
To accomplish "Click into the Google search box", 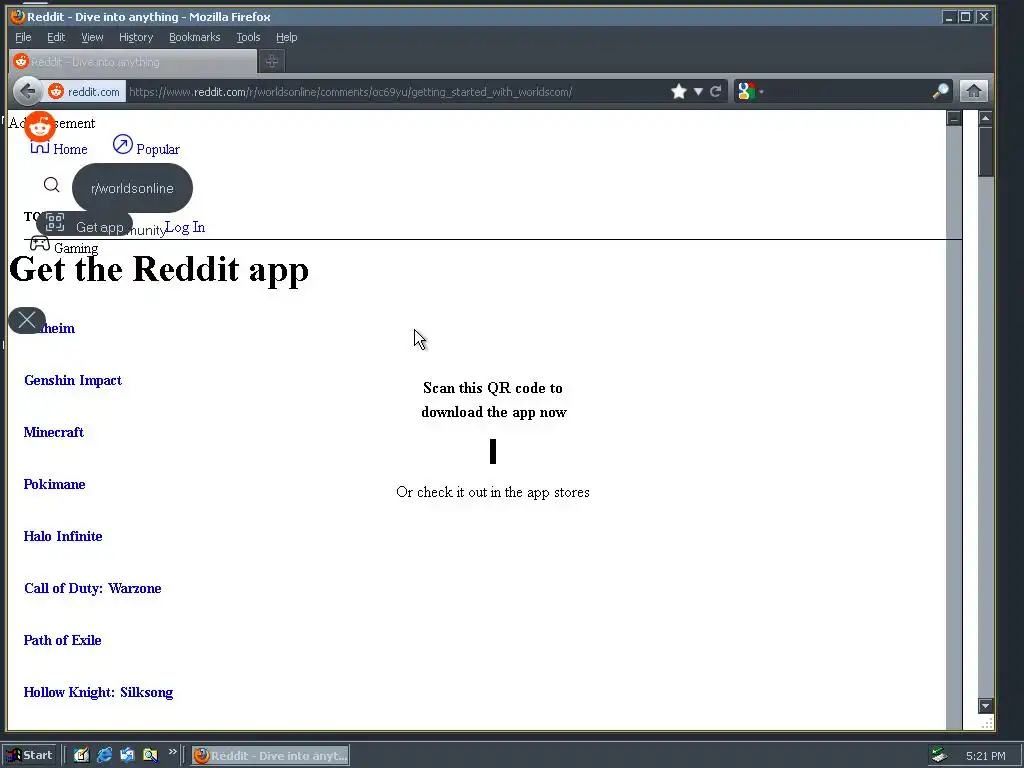I will [x=848, y=91].
